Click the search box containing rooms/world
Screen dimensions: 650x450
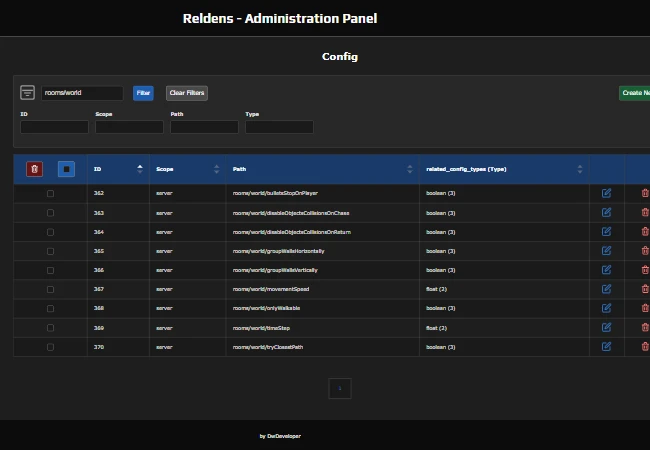tap(82, 93)
